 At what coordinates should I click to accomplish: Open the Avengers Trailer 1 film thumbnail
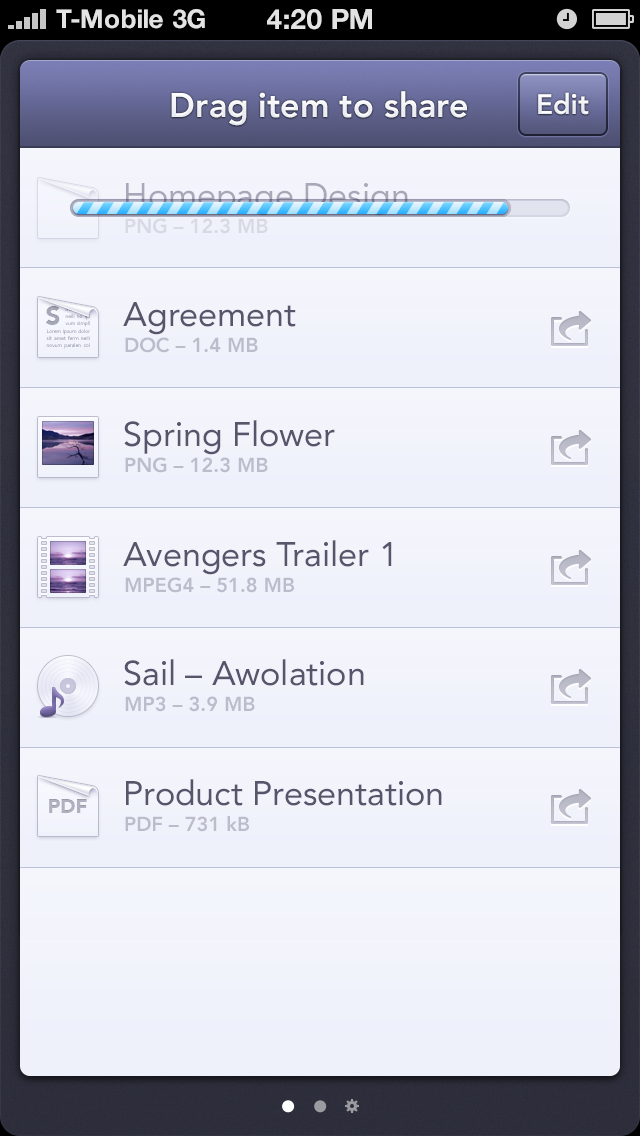click(x=68, y=567)
